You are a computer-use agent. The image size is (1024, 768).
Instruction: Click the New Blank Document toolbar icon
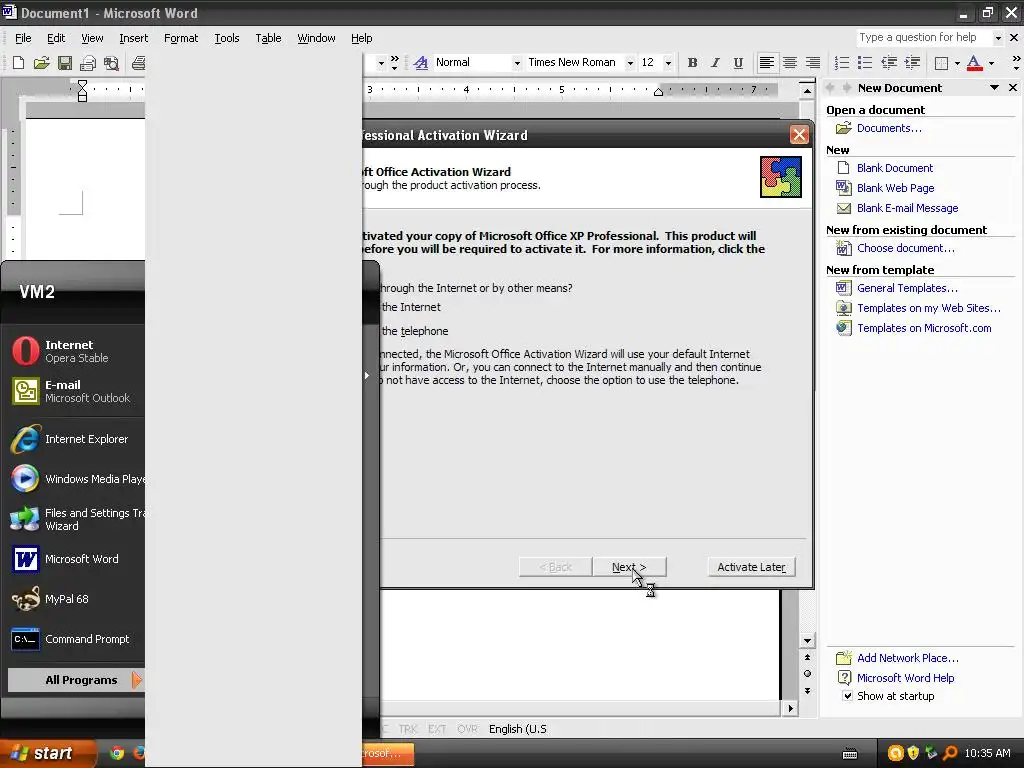pos(18,63)
